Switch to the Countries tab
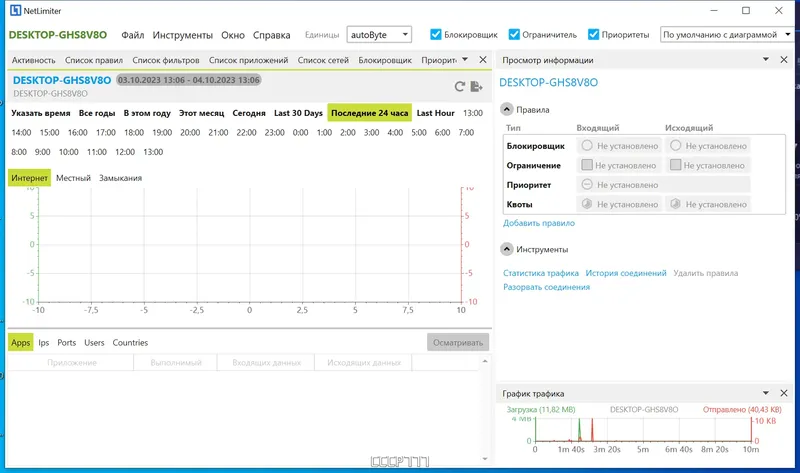This screenshot has width=800, height=473. click(130, 342)
